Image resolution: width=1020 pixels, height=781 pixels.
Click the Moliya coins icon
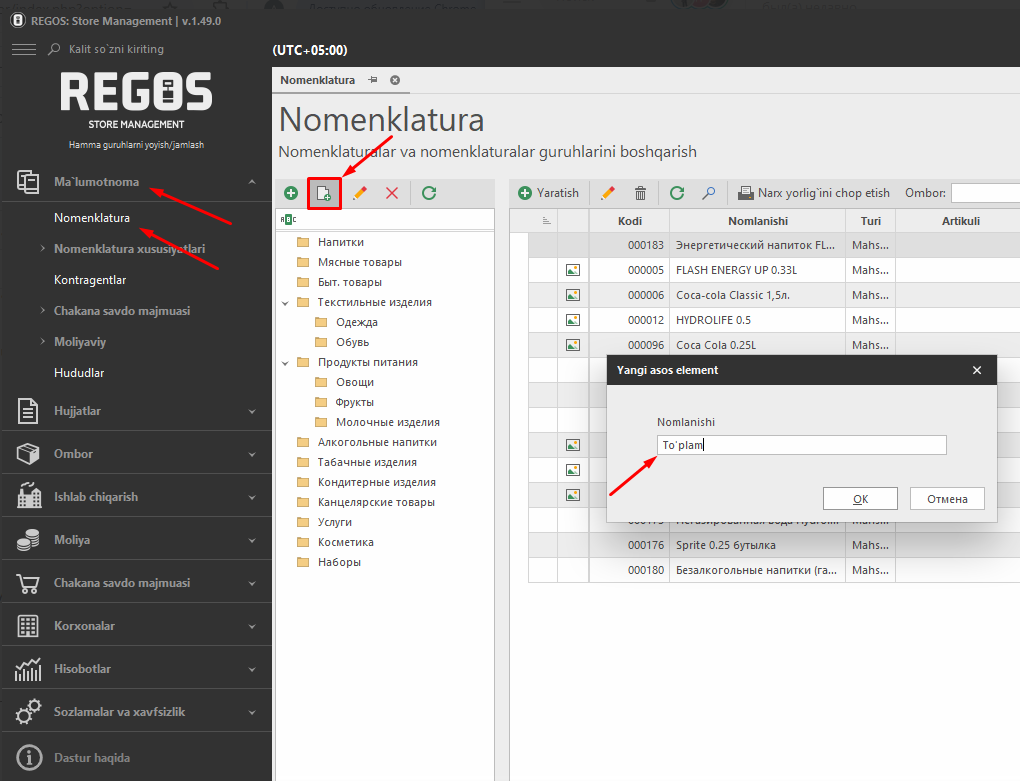(x=28, y=540)
